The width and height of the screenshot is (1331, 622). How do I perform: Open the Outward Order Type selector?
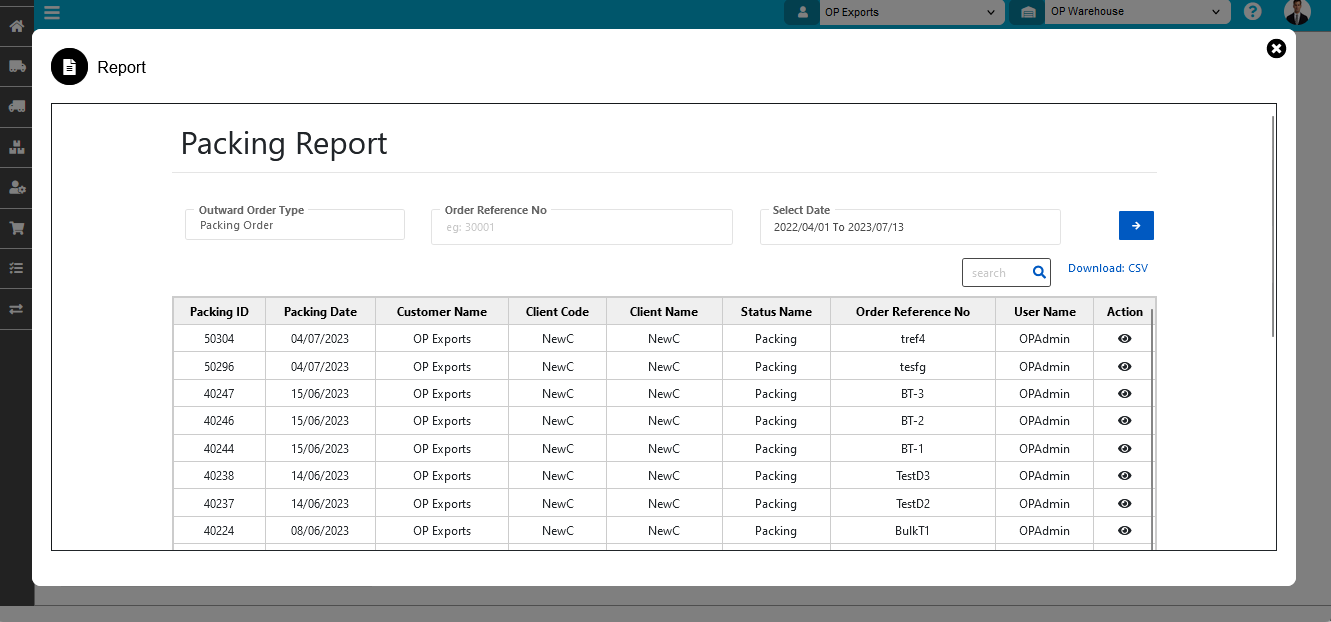295,226
